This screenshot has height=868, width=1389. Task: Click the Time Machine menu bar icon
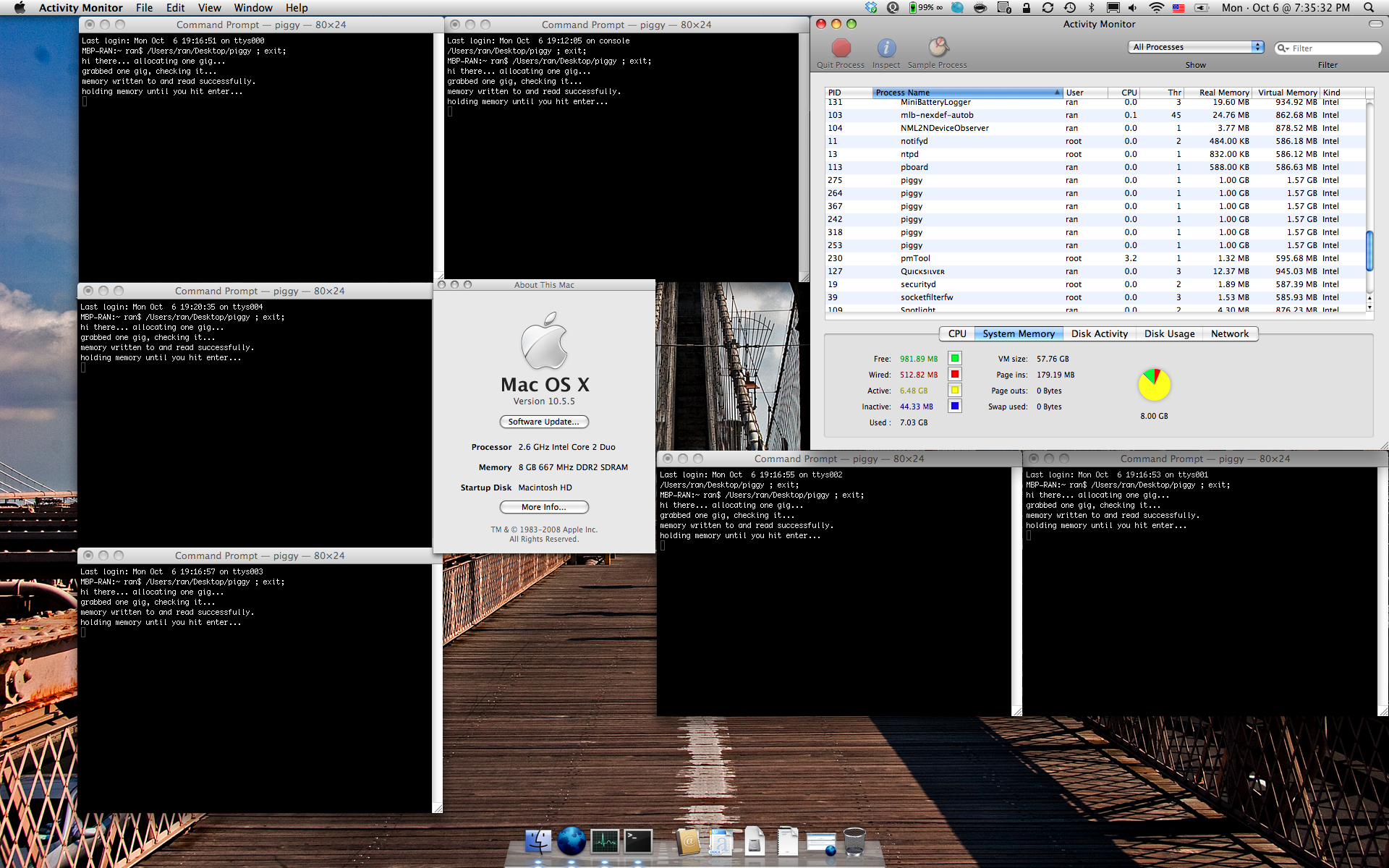(1070, 8)
